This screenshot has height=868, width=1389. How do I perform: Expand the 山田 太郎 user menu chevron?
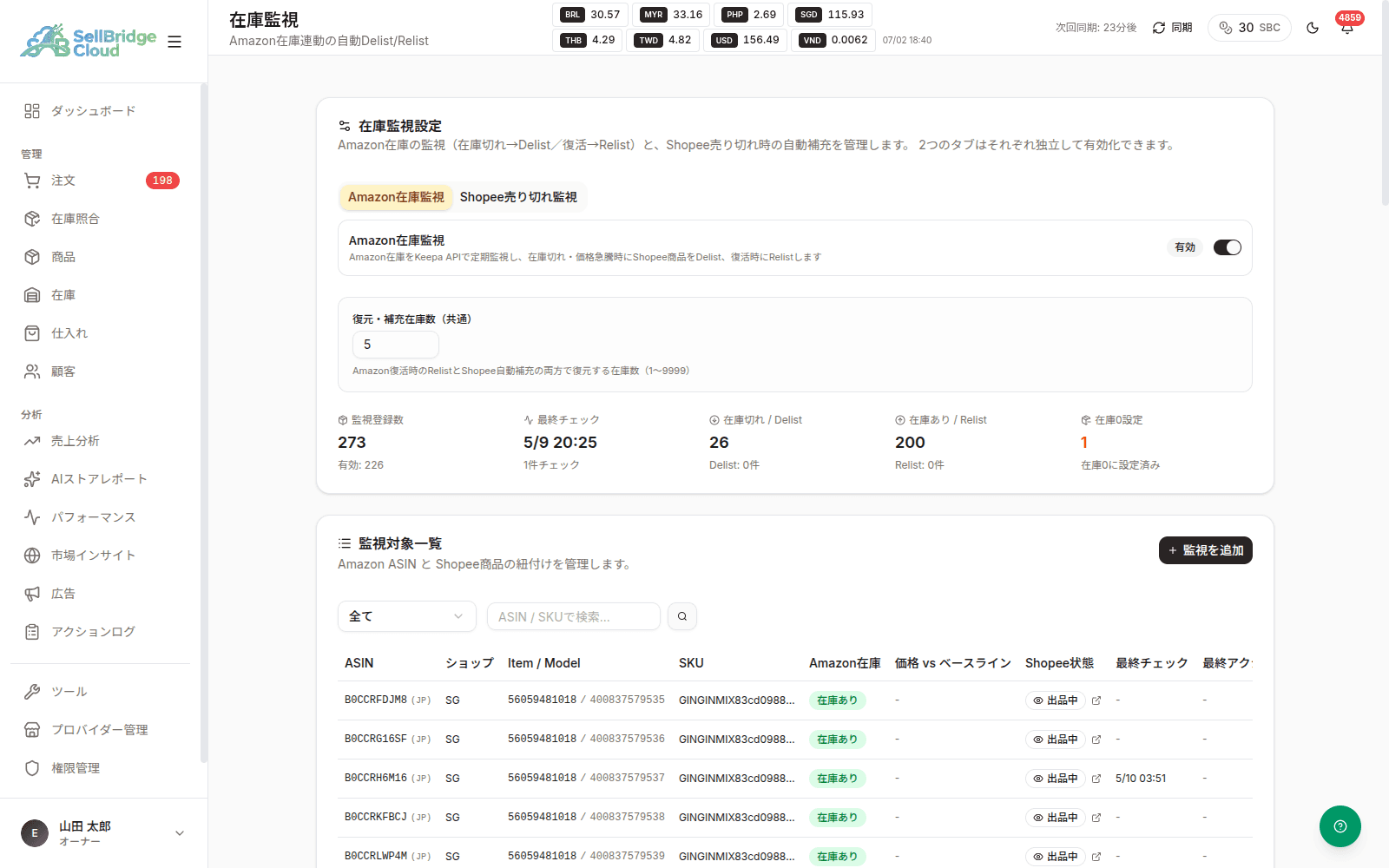pos(180,833)
